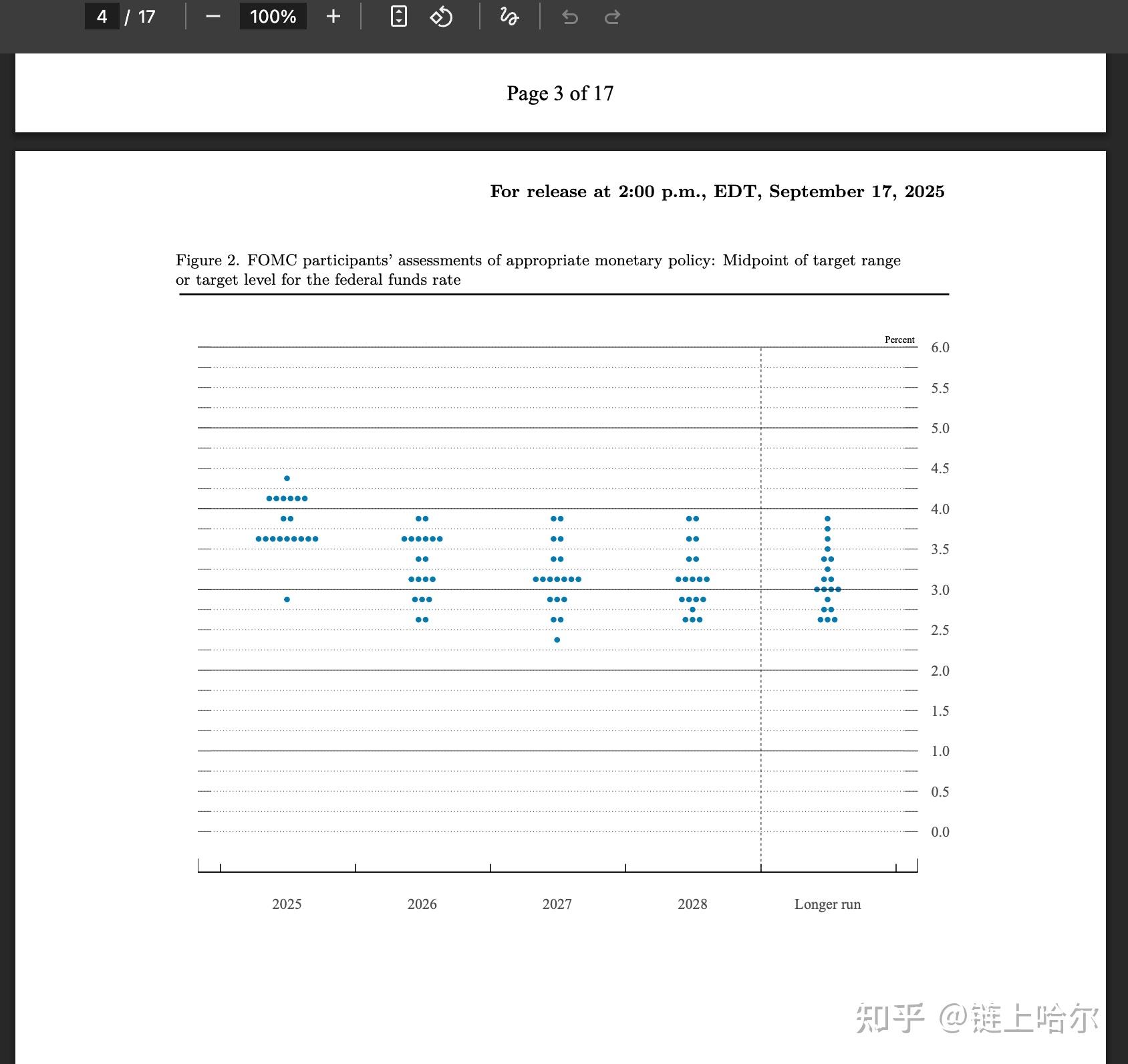Click the 2026 axis label
1128x1064 pixels.
click(422, 904)
